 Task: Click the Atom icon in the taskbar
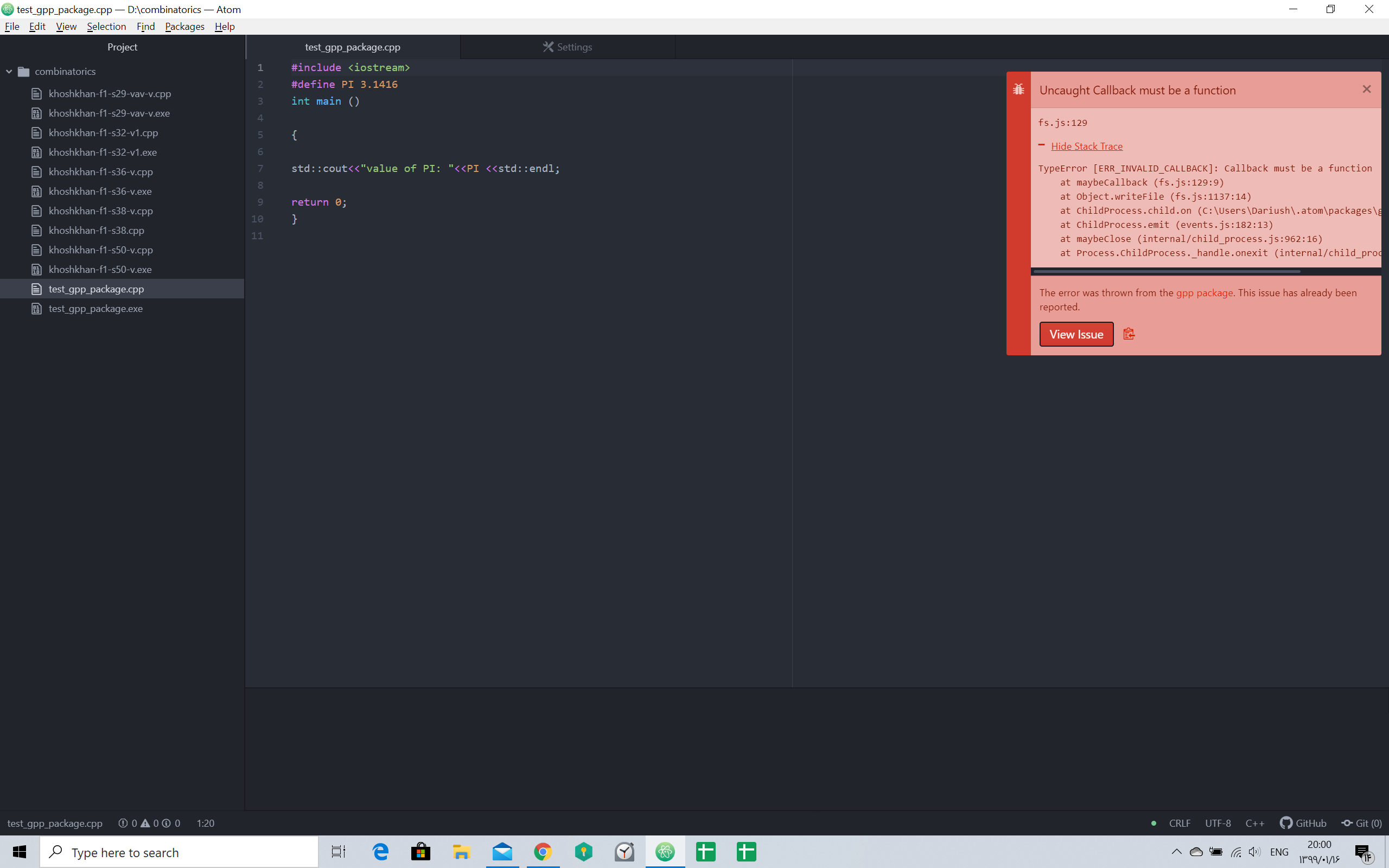coord(665,852)
